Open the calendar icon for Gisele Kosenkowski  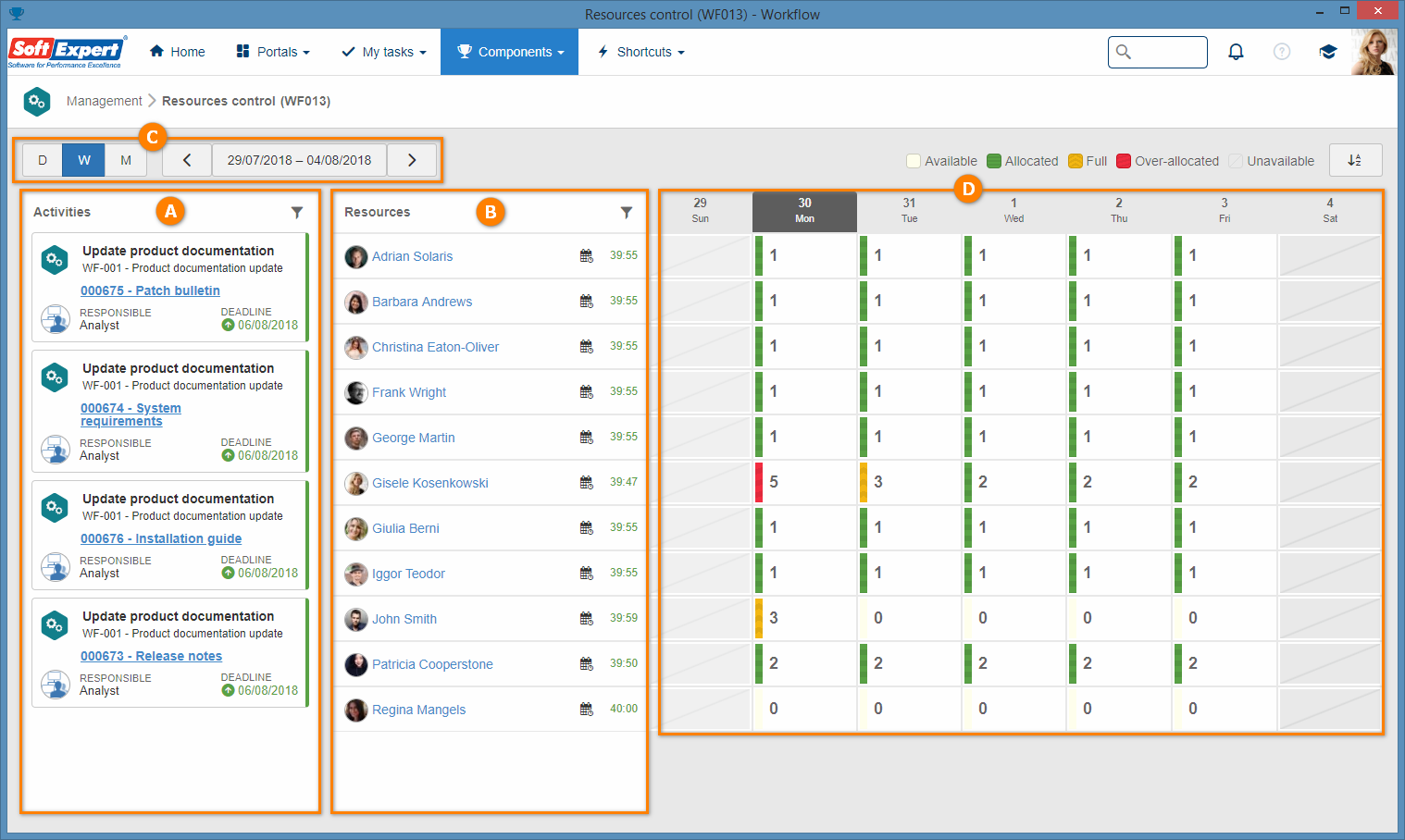coord(587,482)
